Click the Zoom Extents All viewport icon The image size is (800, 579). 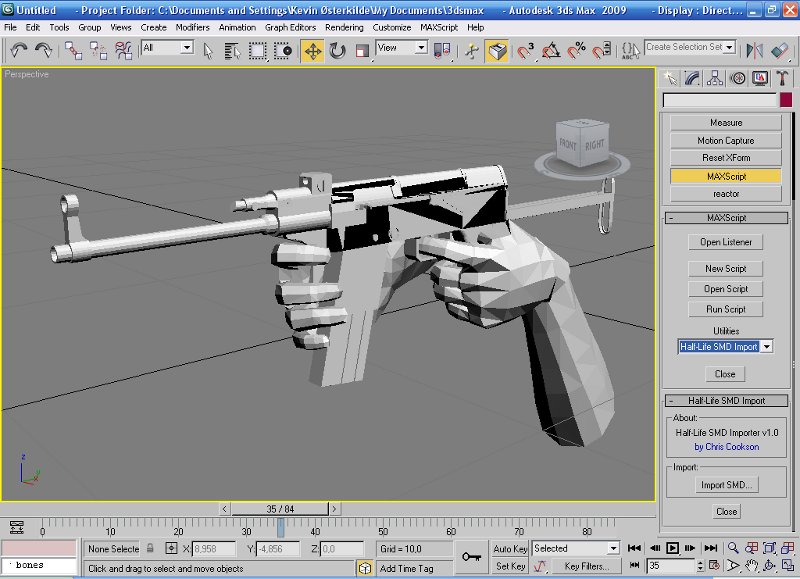pyautogui.click(x=786, y=548)
